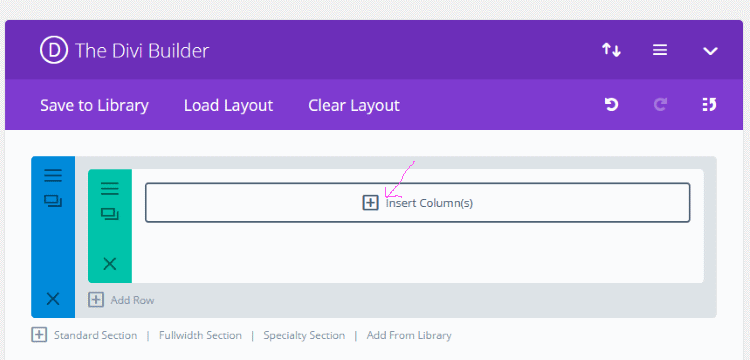Select Clear Layout
This screenshot has height=360, width=750.
click(354, 105)
